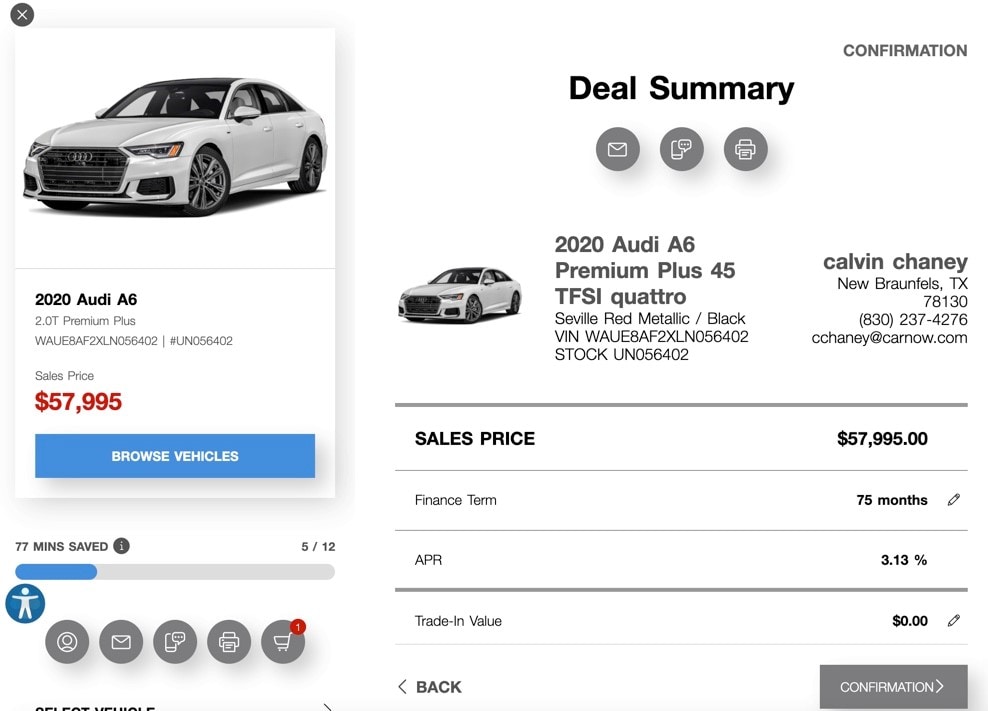This screenshot has height=711, width=988.
Task: Open the accessibility options icon
Action: click(25, 604)
